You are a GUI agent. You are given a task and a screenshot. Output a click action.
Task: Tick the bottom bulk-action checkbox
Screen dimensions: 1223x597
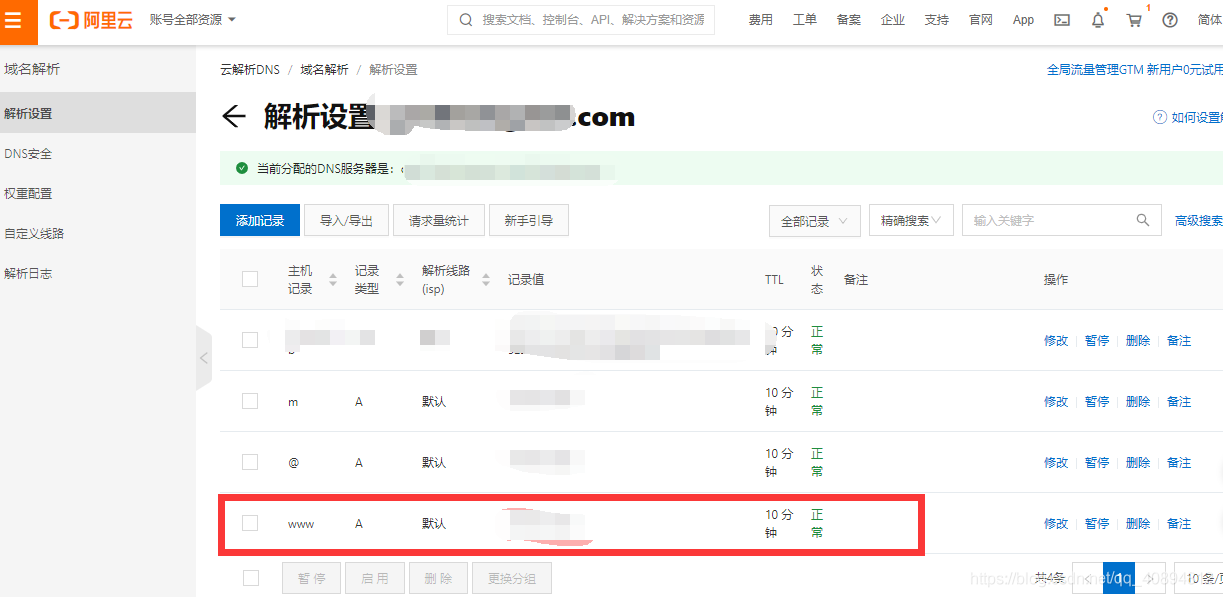[x=251, y=578]
